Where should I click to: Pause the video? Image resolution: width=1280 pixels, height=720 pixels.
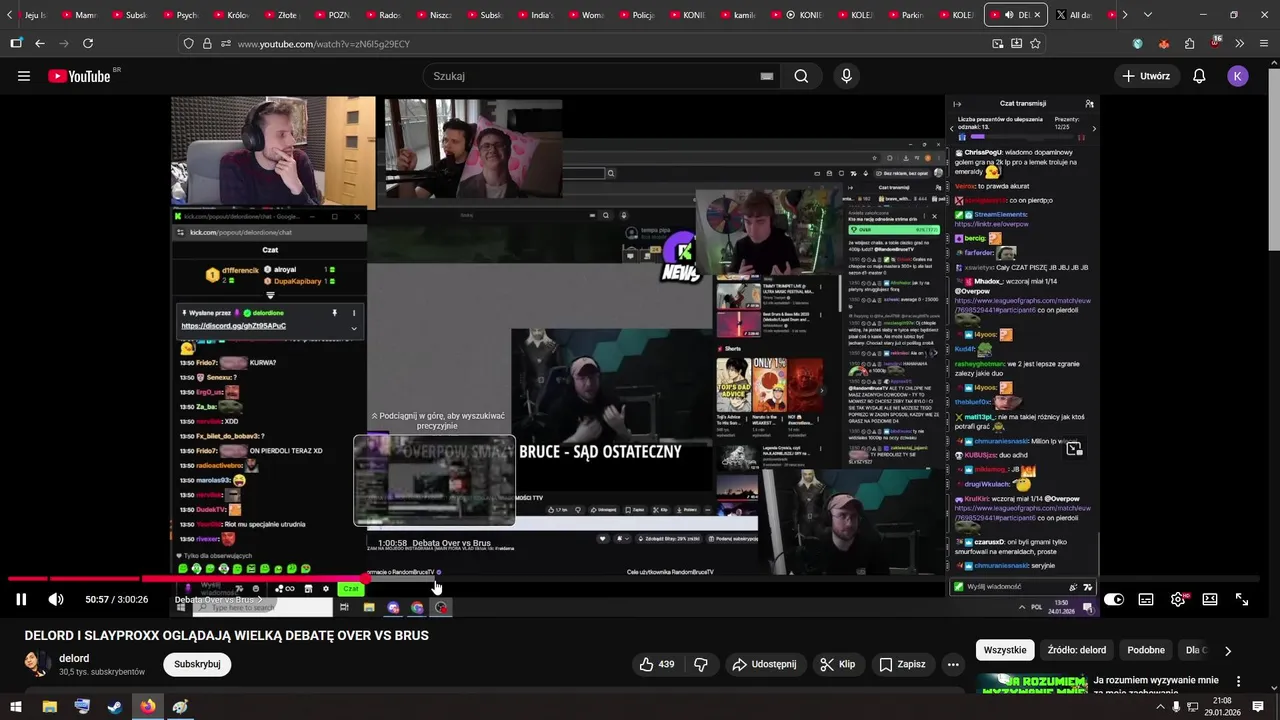click(x=21, y=599)
